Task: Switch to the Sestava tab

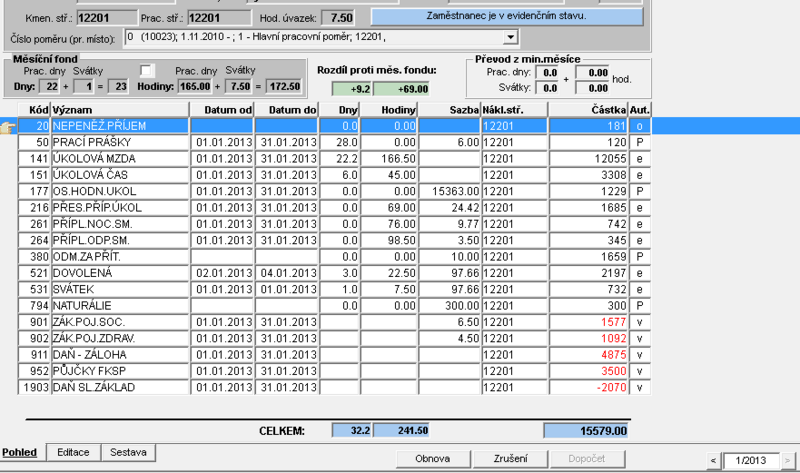Action: (x=128, y=453)
